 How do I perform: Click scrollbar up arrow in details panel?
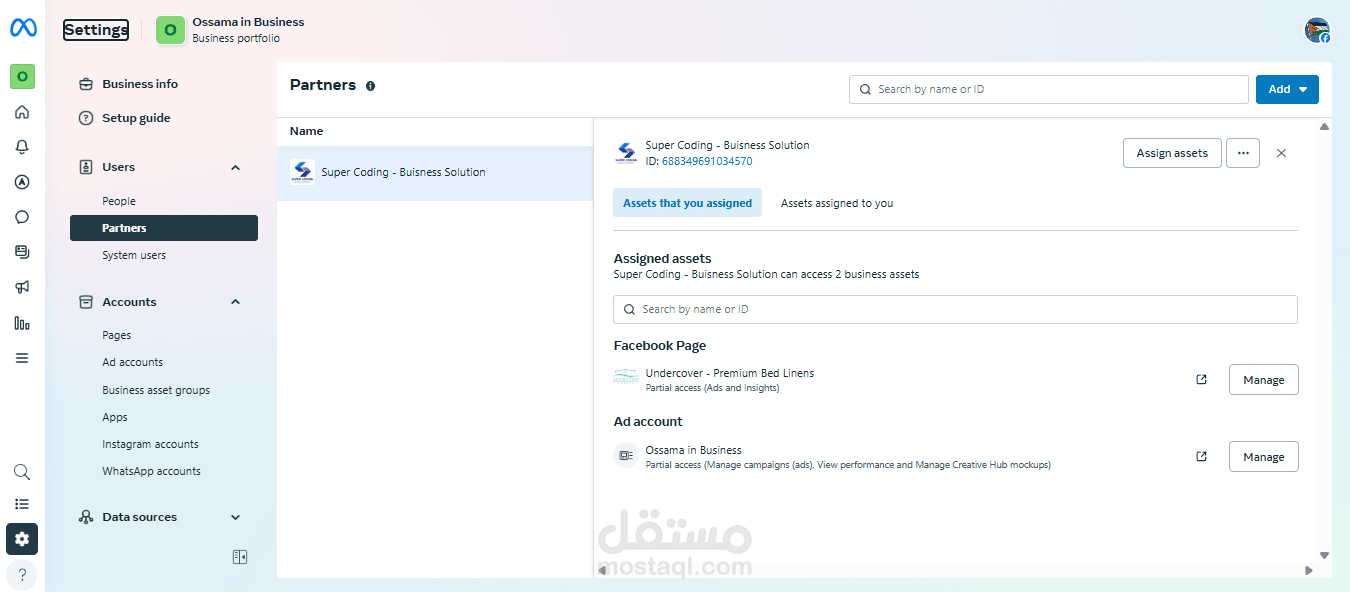click(x=1324, y=127)
